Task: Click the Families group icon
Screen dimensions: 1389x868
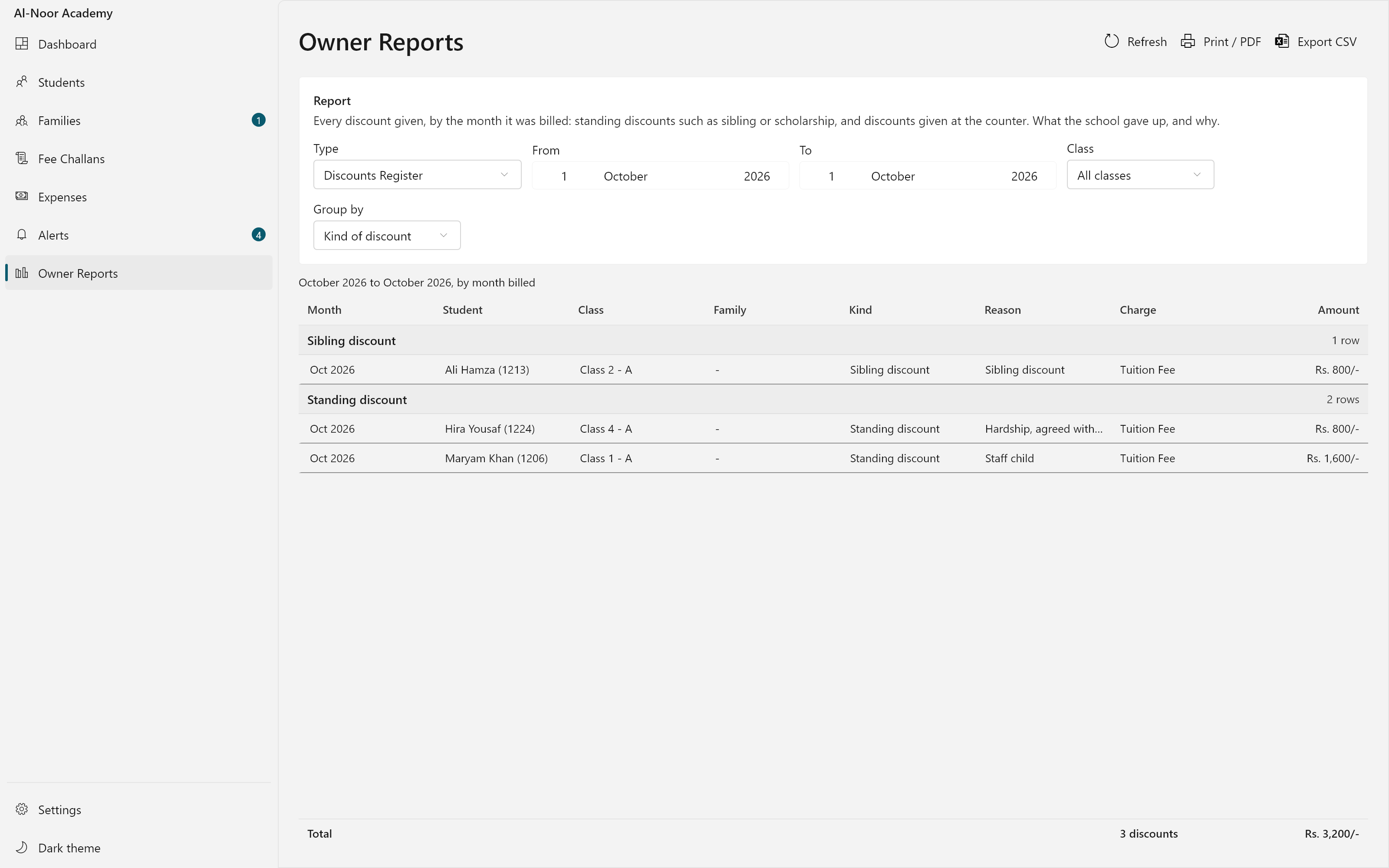Action: (x=22, y=121)
